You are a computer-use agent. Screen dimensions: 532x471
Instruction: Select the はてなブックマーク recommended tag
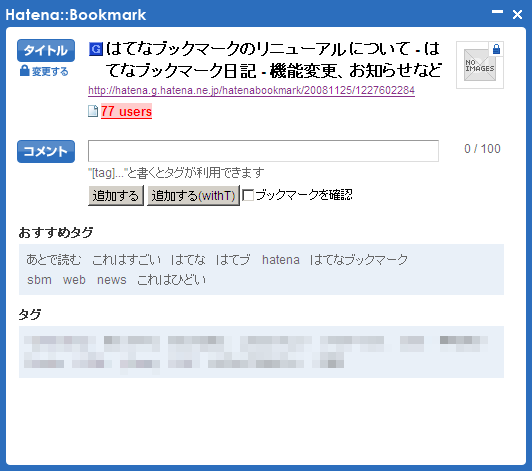click(359, 260)
